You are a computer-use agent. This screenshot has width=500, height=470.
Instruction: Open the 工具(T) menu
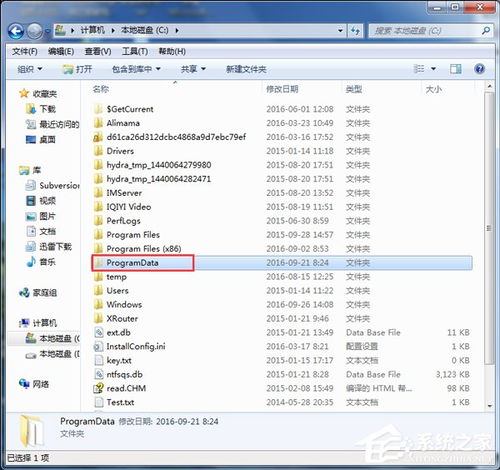[135, 51]
